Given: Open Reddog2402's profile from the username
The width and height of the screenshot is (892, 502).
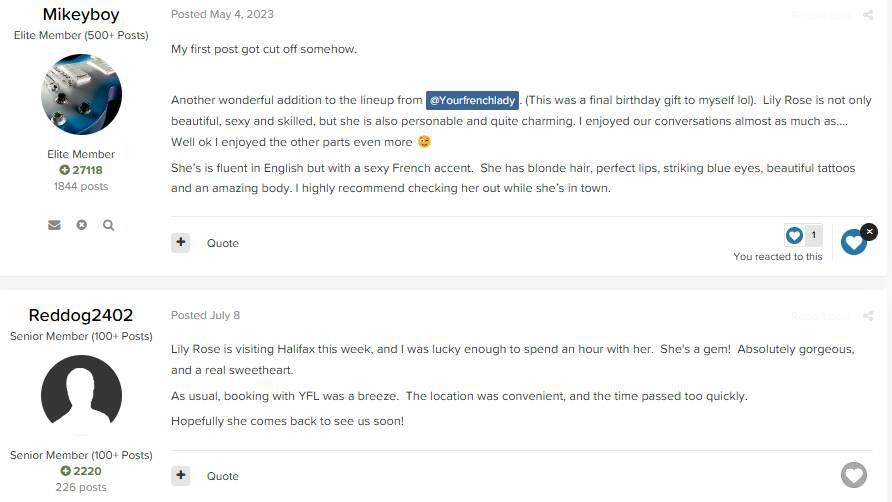Looking at the screenshot, I should click(81, 316).
